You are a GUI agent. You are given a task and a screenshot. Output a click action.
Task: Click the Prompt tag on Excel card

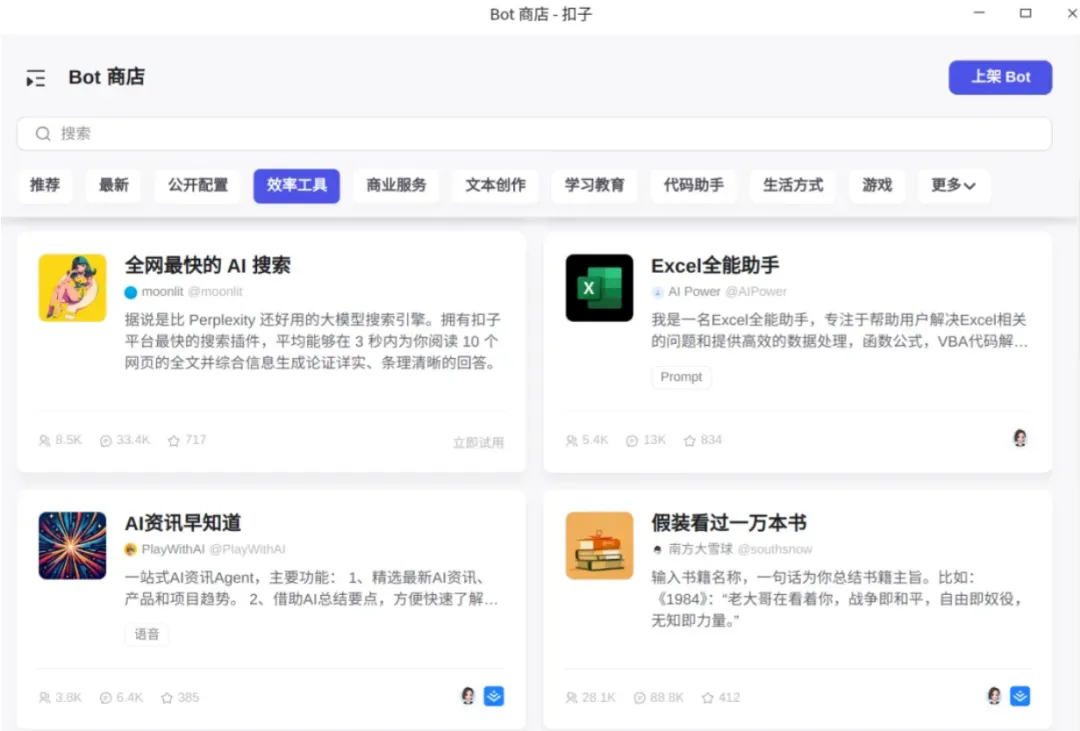[681, 377]
